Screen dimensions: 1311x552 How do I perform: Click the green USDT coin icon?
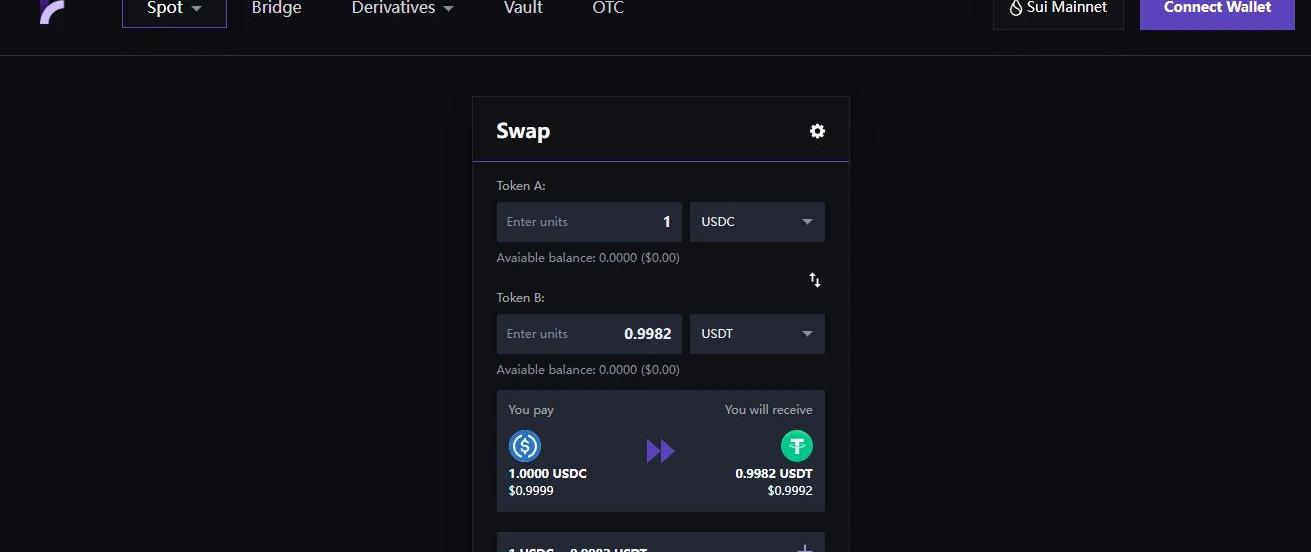[797, 445]
